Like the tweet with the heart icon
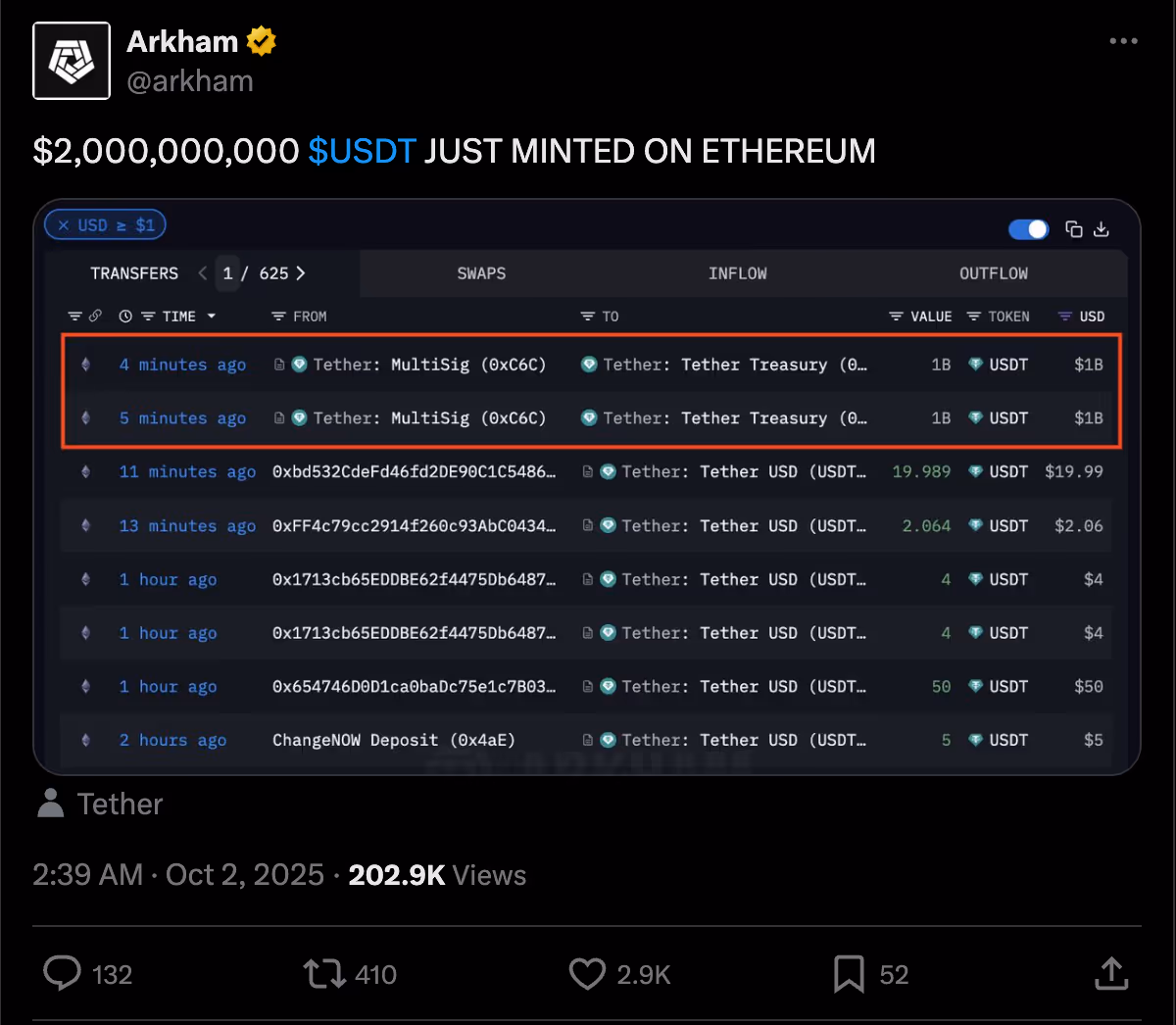This screenshot has width=1176, height=1025. [x=586, y=973]
